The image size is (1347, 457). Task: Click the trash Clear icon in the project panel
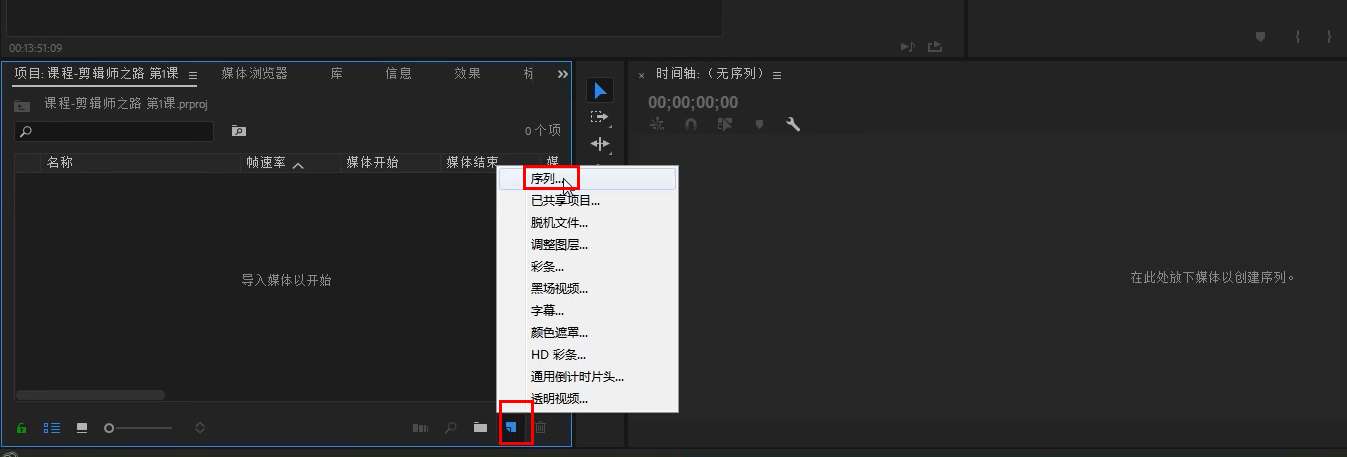541,428
